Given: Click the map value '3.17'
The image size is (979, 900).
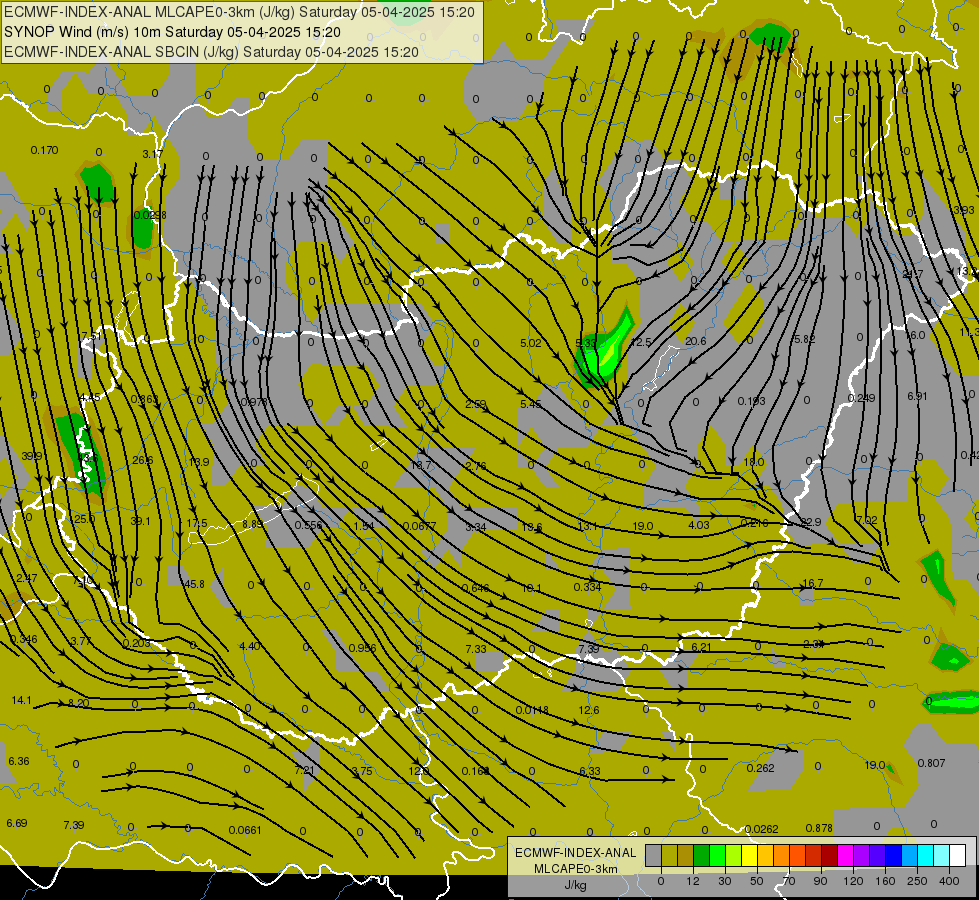Looking at the screenshot, I should 152,154.
